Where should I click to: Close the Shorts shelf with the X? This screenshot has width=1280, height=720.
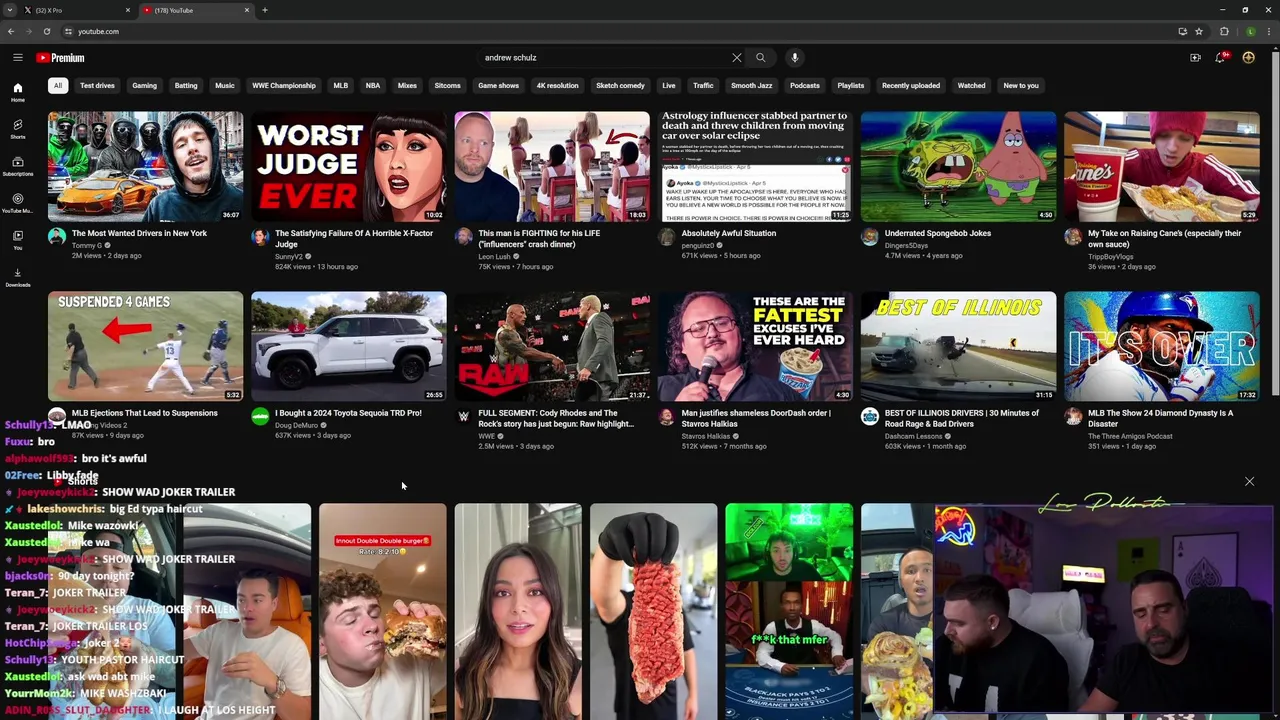coord(1249,482)
